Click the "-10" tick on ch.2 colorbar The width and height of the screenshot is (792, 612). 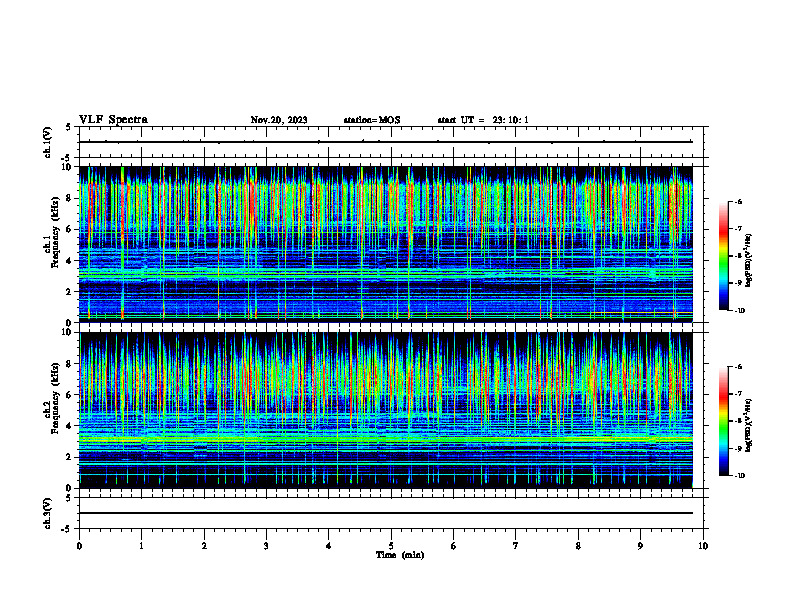(739, 475)
